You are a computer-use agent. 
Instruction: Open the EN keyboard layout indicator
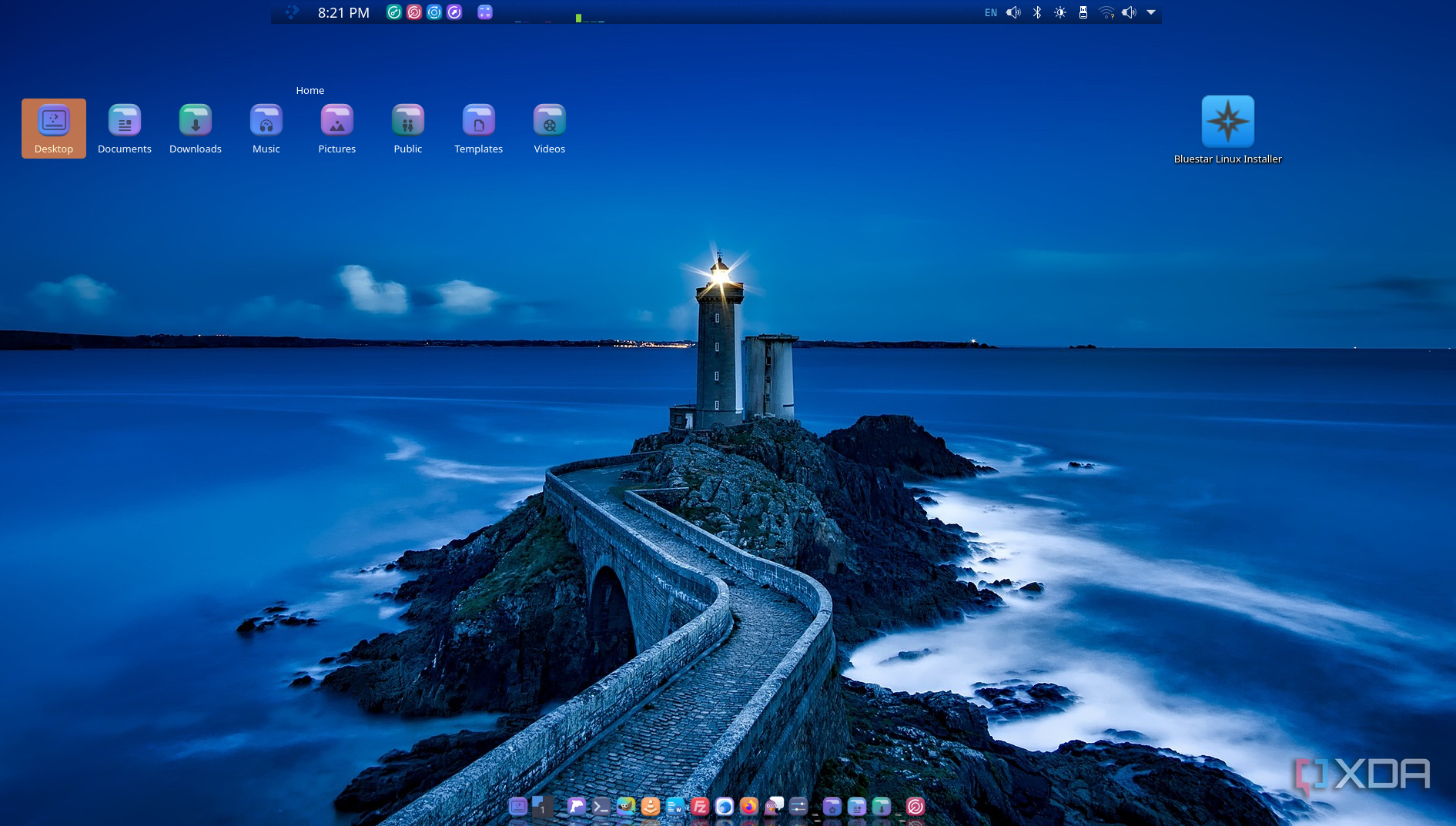pyautogui.click(x=991, y=12)
